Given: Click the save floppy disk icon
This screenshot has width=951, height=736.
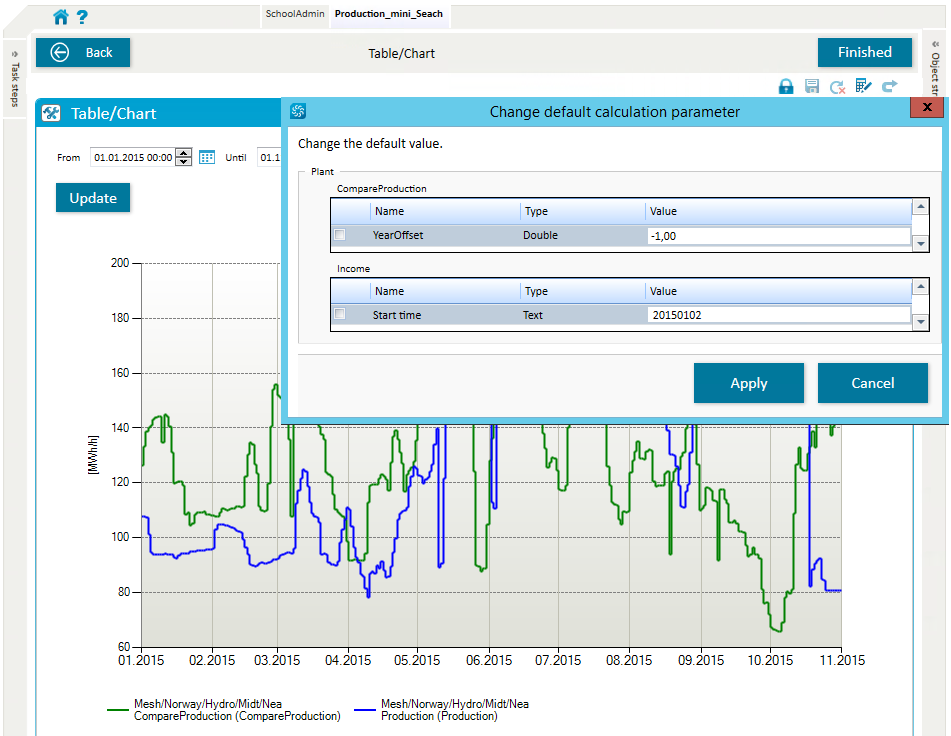Looking at the screenshot, I should [x=812, y=87].
